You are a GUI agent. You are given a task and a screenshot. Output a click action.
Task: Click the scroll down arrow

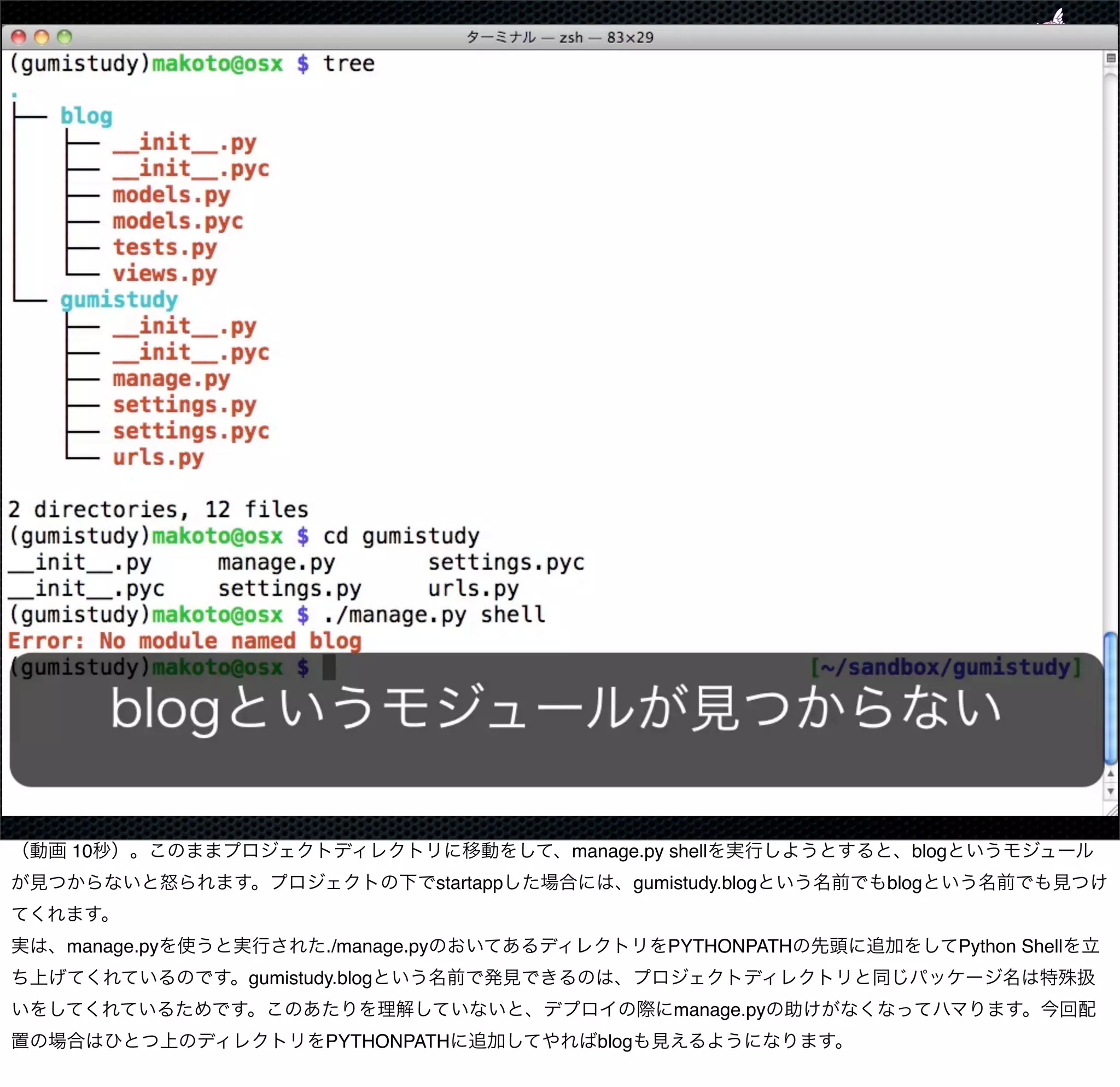pos(1110,791)
